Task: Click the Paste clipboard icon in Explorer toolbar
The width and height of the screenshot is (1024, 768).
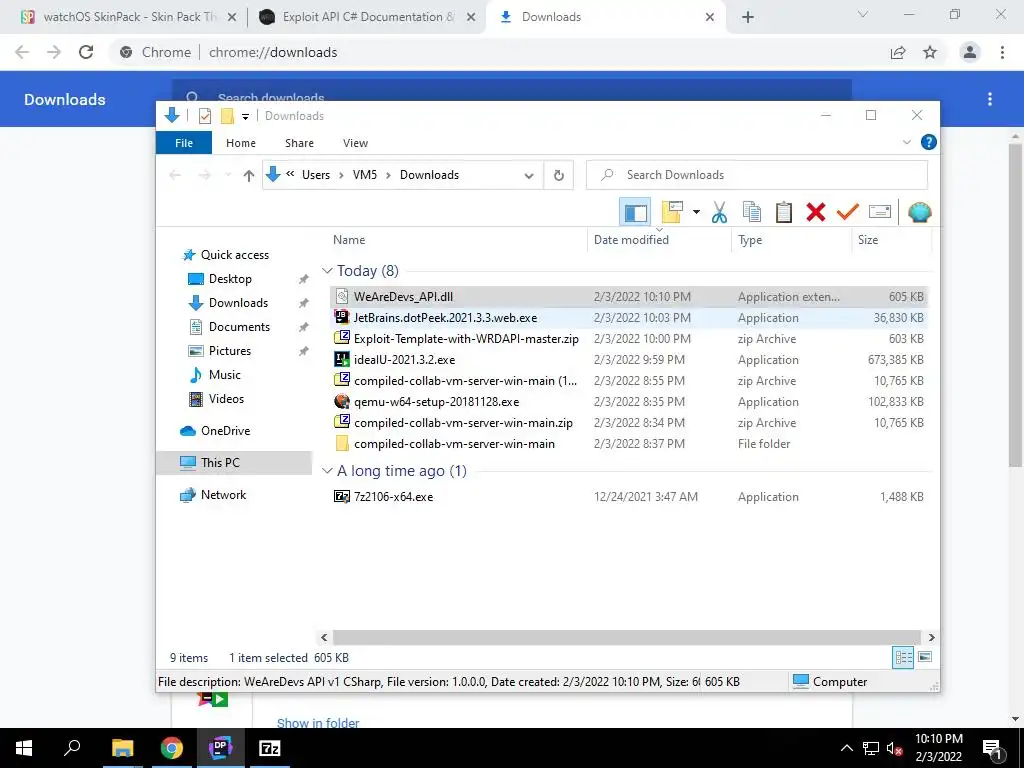Action: 784,212
